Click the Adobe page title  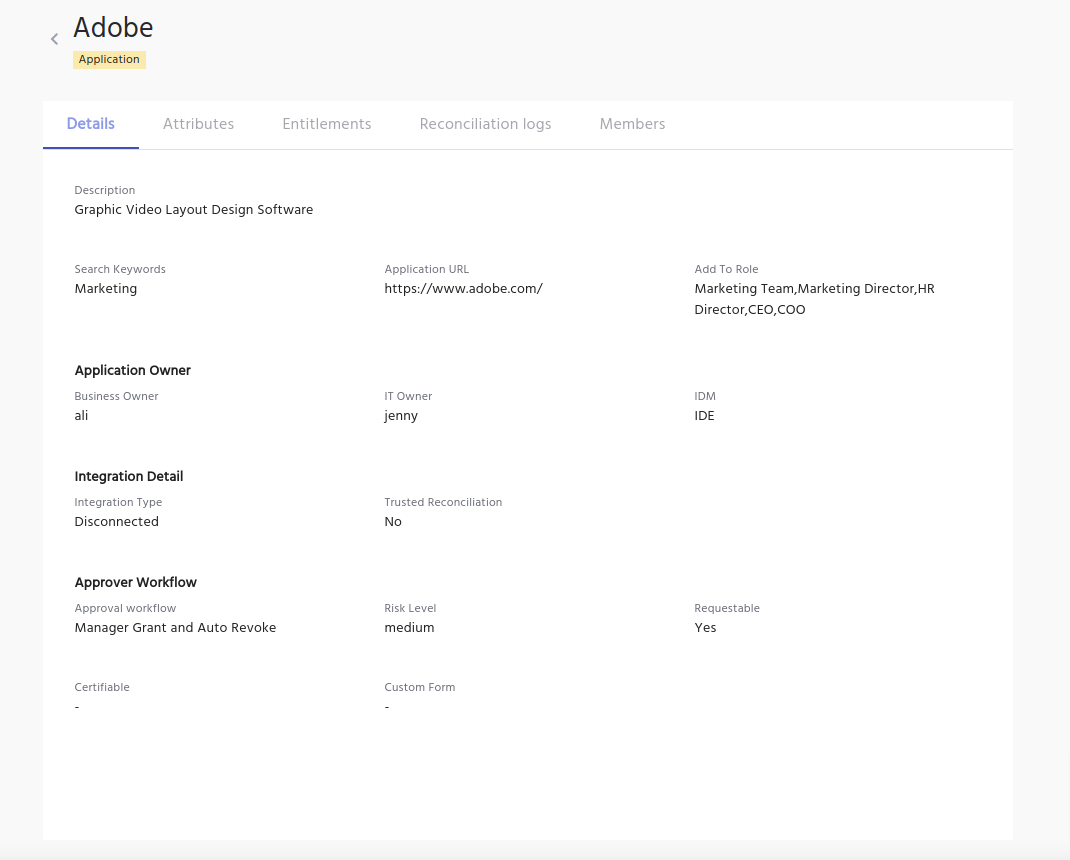[113, 27]
